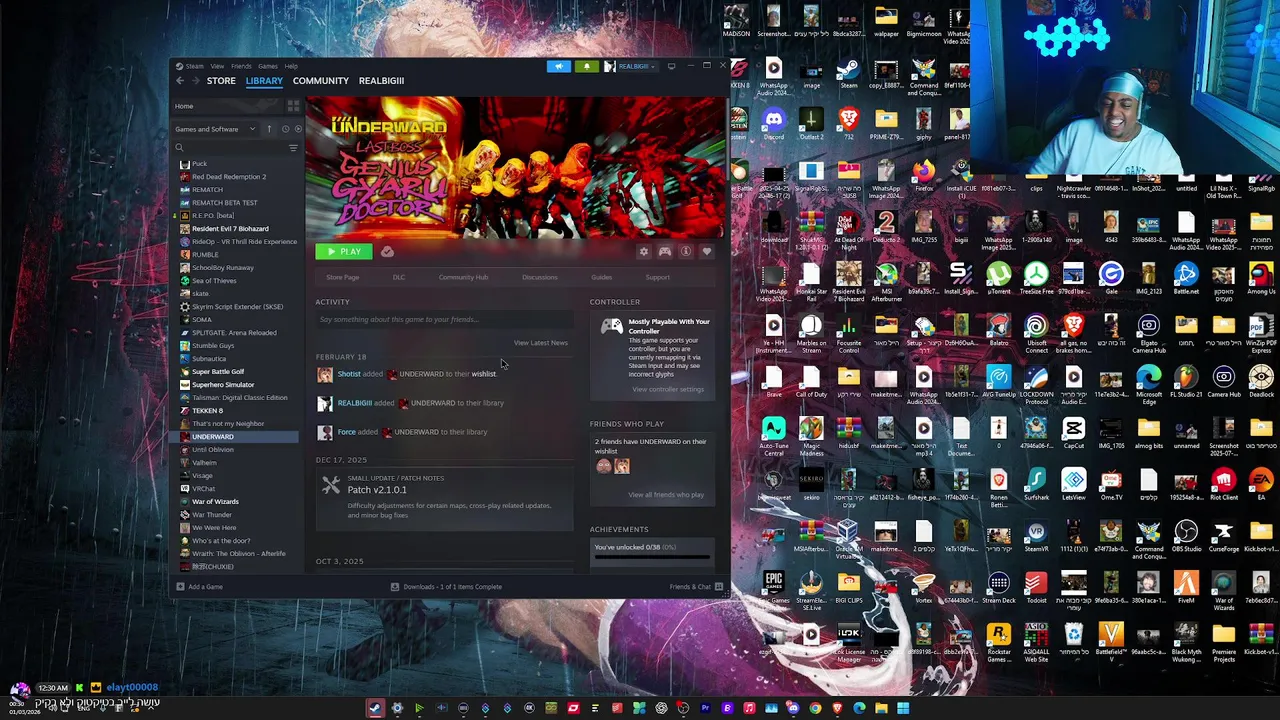Click View controller settings
Screen dimensions: 1280x720
tap(668, 389)
